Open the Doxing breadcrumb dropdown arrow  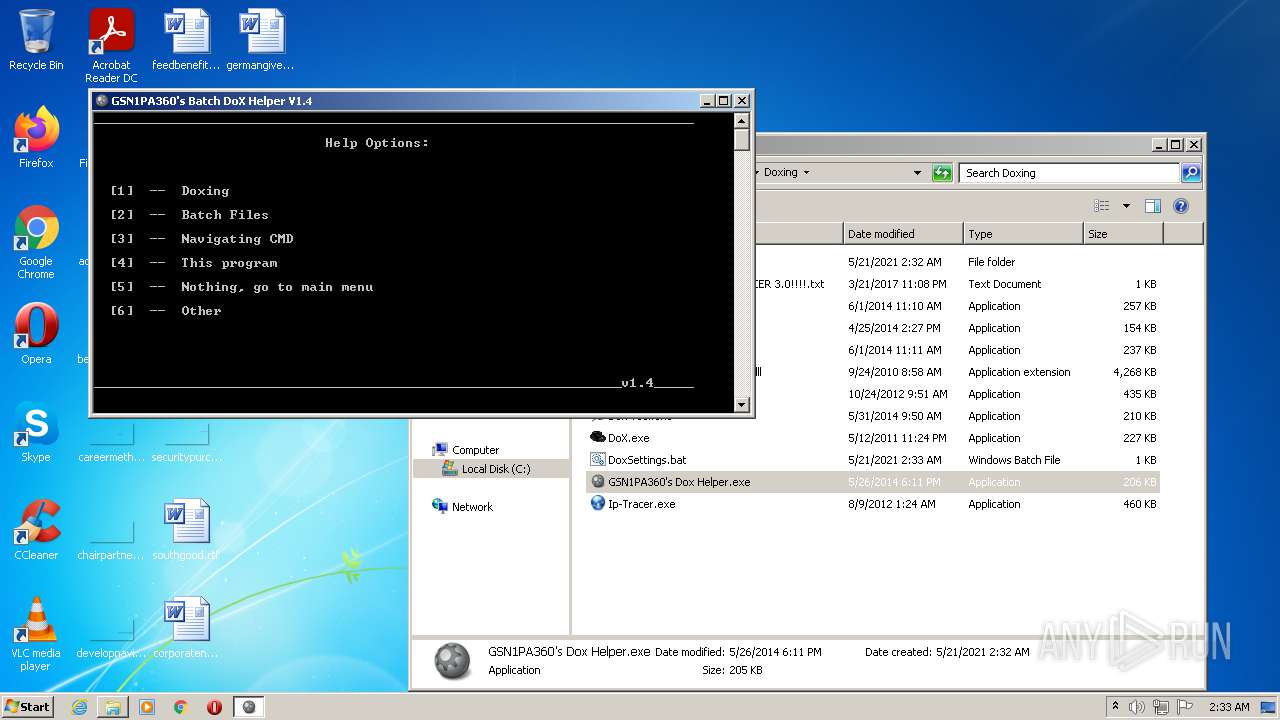[806, 173]
